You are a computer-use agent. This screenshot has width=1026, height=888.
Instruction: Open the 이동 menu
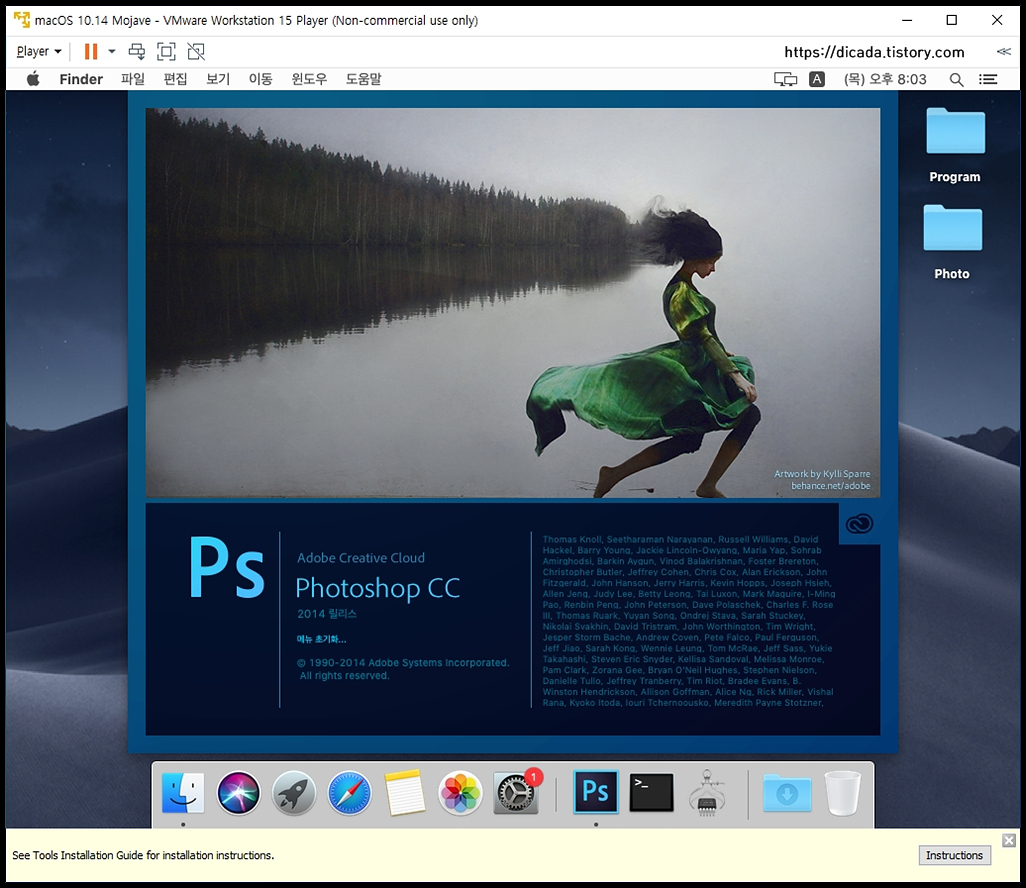click(260, 79)
